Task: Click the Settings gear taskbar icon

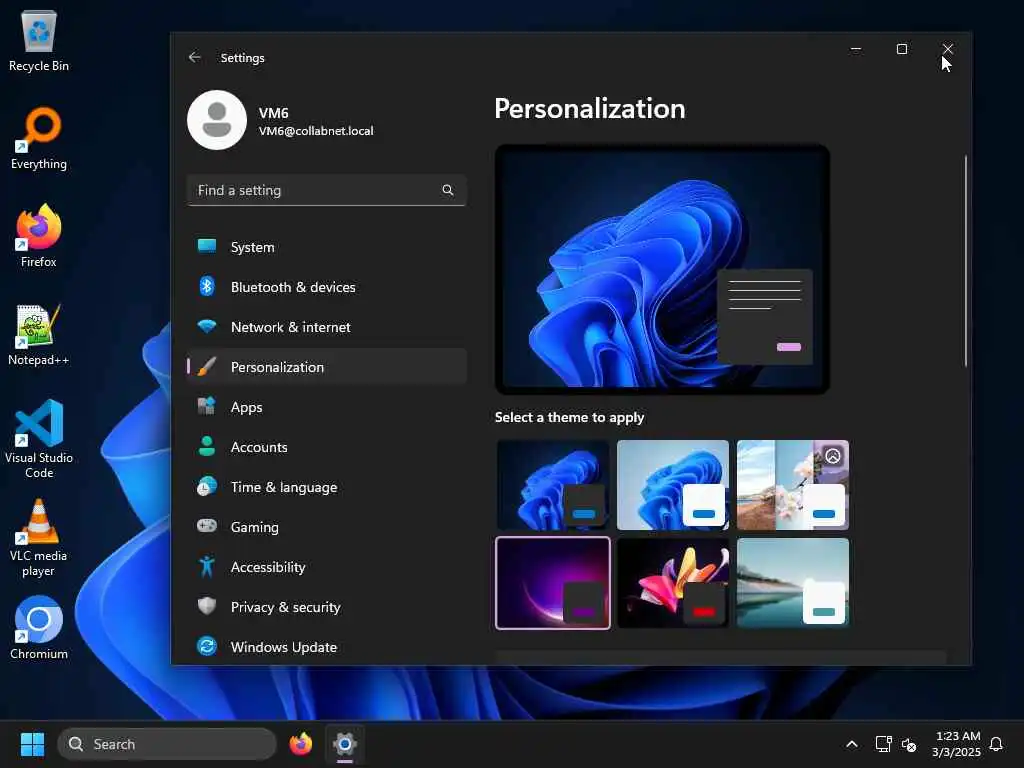Action: coord(345,744)
